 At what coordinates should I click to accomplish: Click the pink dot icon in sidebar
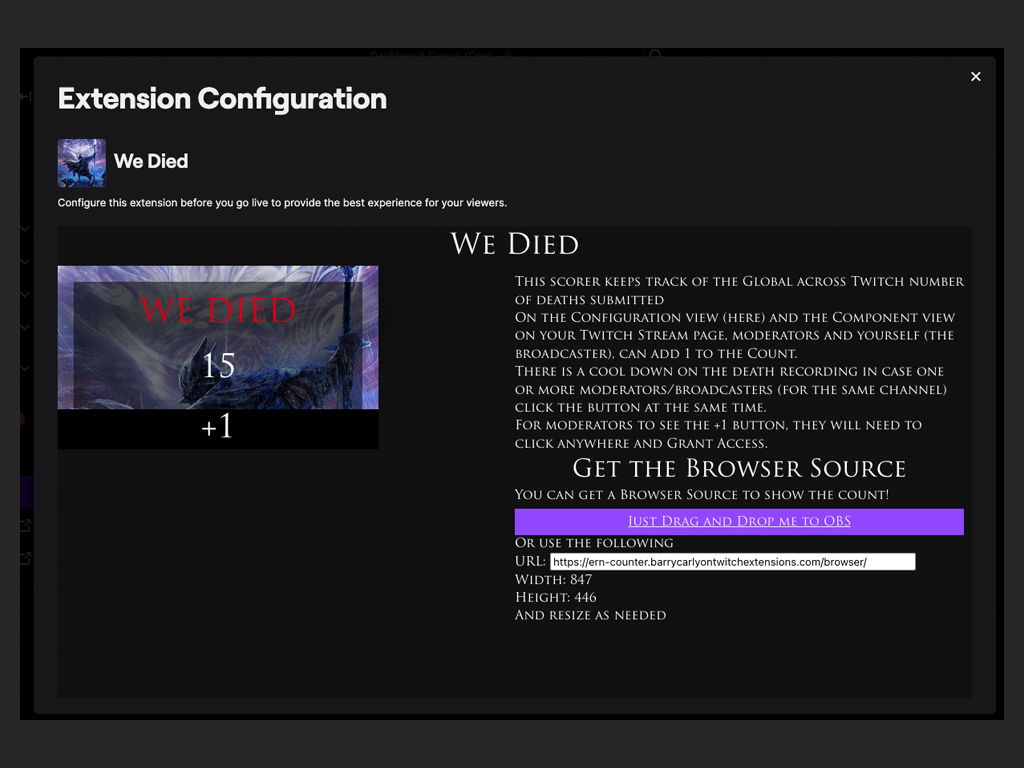pyautogui.click(x=22, y=419)
